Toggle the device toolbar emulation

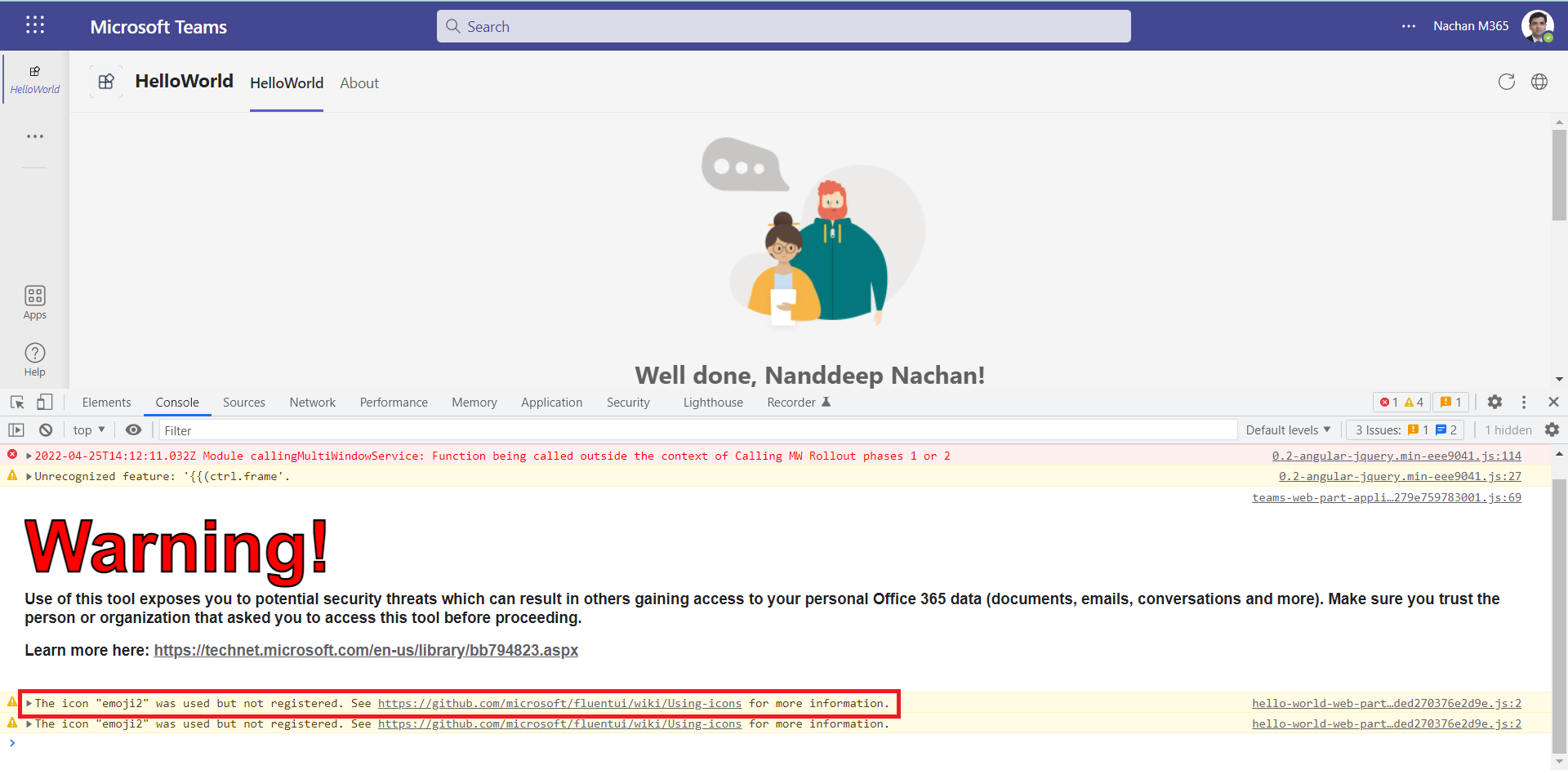point(45,403)
